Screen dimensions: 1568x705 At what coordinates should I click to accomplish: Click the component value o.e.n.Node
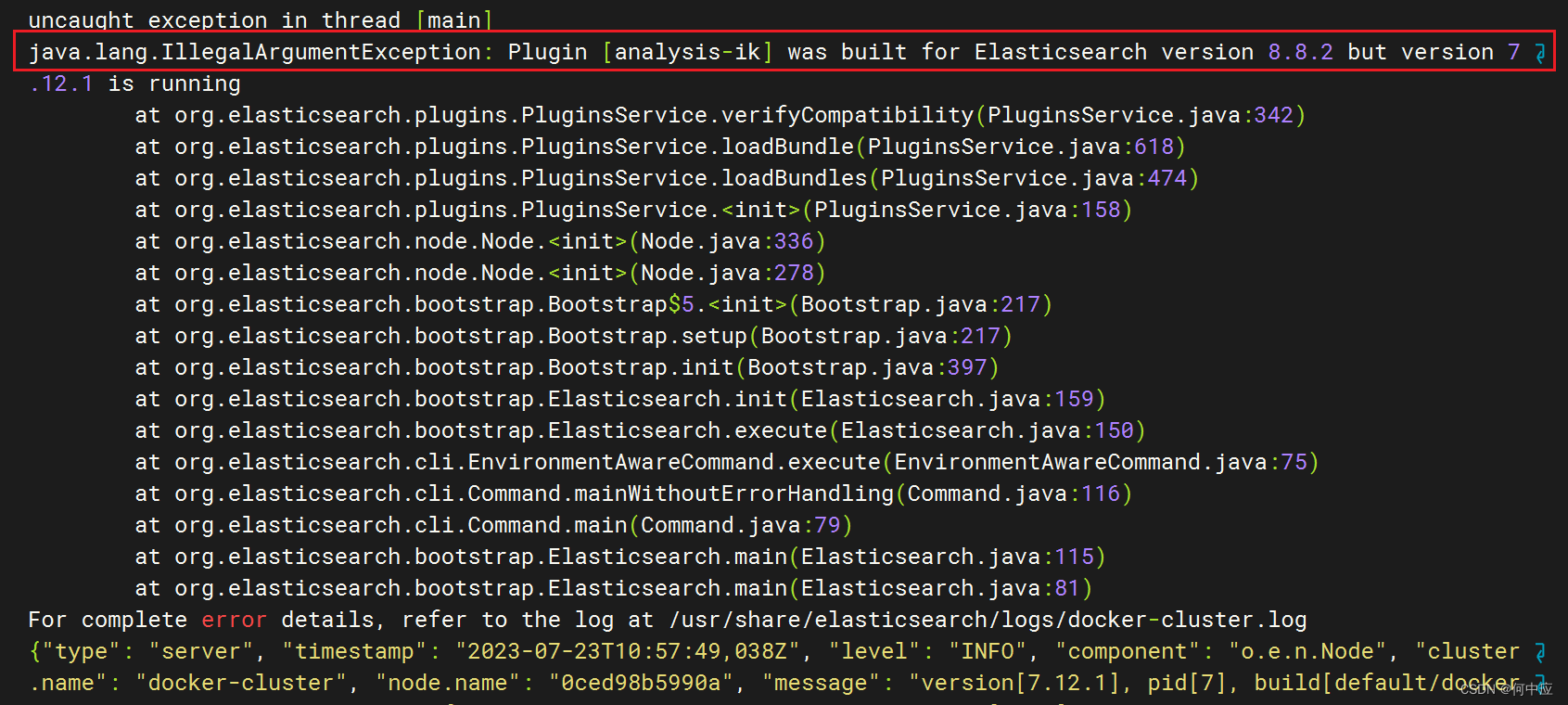[x=1307, y=651]
